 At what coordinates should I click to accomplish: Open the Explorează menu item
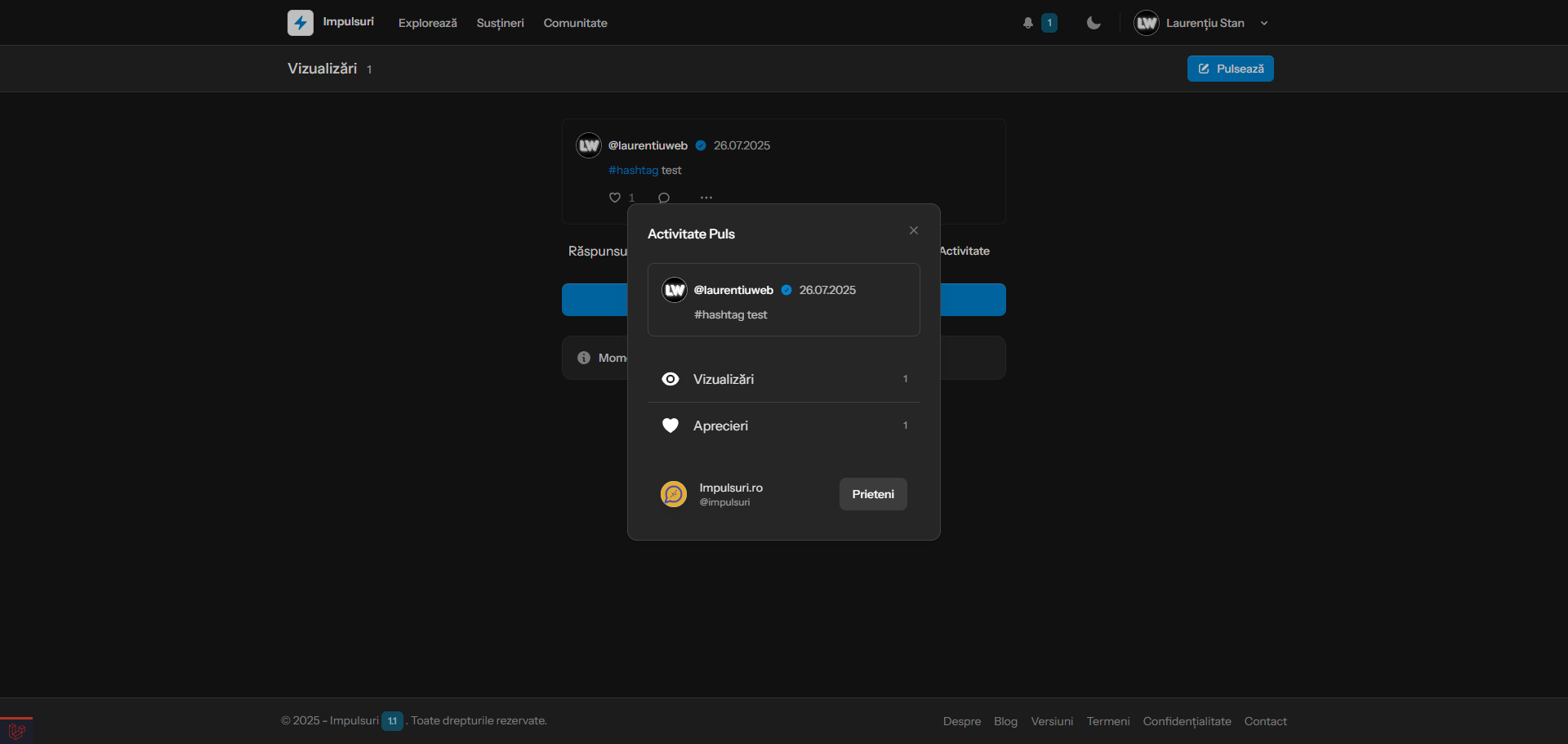(x=427, y=23)
